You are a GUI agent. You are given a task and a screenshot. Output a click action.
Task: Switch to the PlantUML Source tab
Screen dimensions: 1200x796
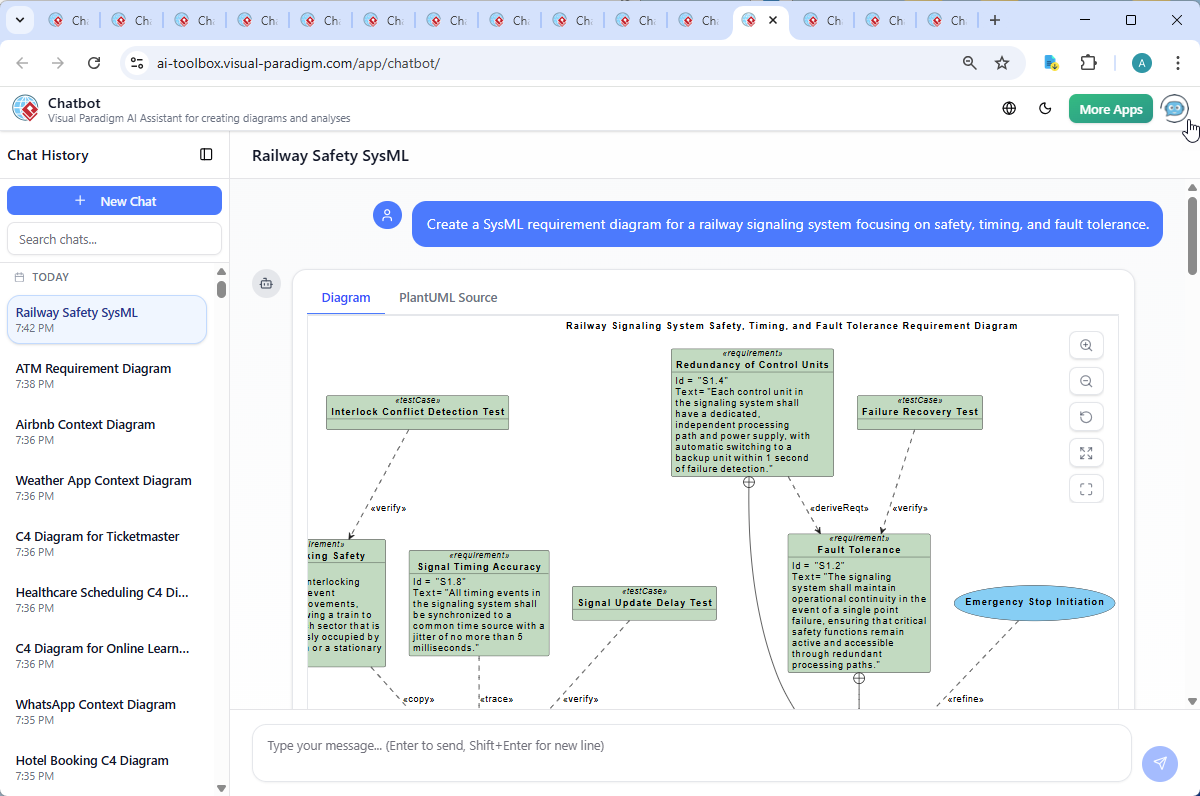point(448,297)
